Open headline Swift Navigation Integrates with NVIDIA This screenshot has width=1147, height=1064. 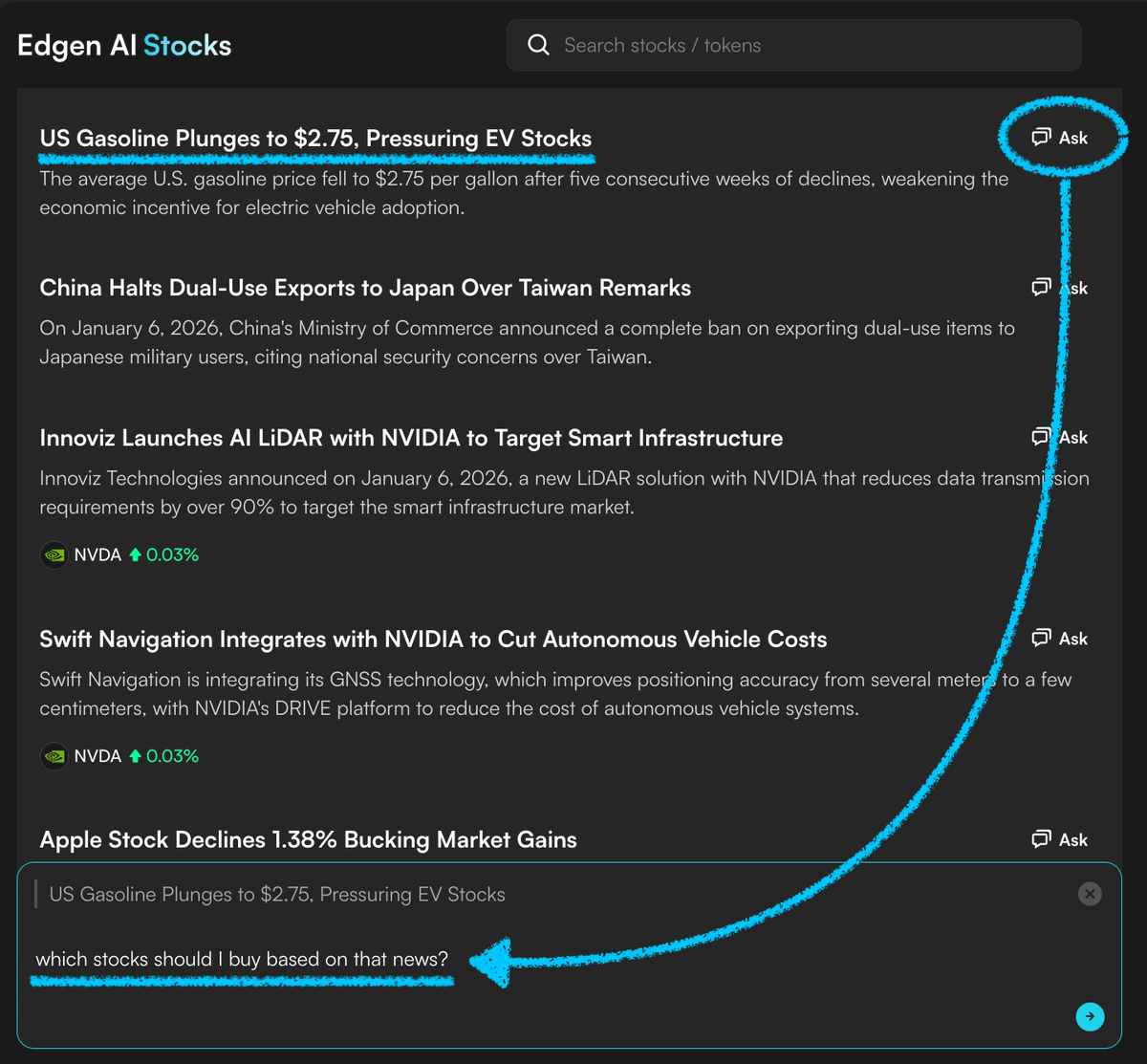(x=433, y=639)
